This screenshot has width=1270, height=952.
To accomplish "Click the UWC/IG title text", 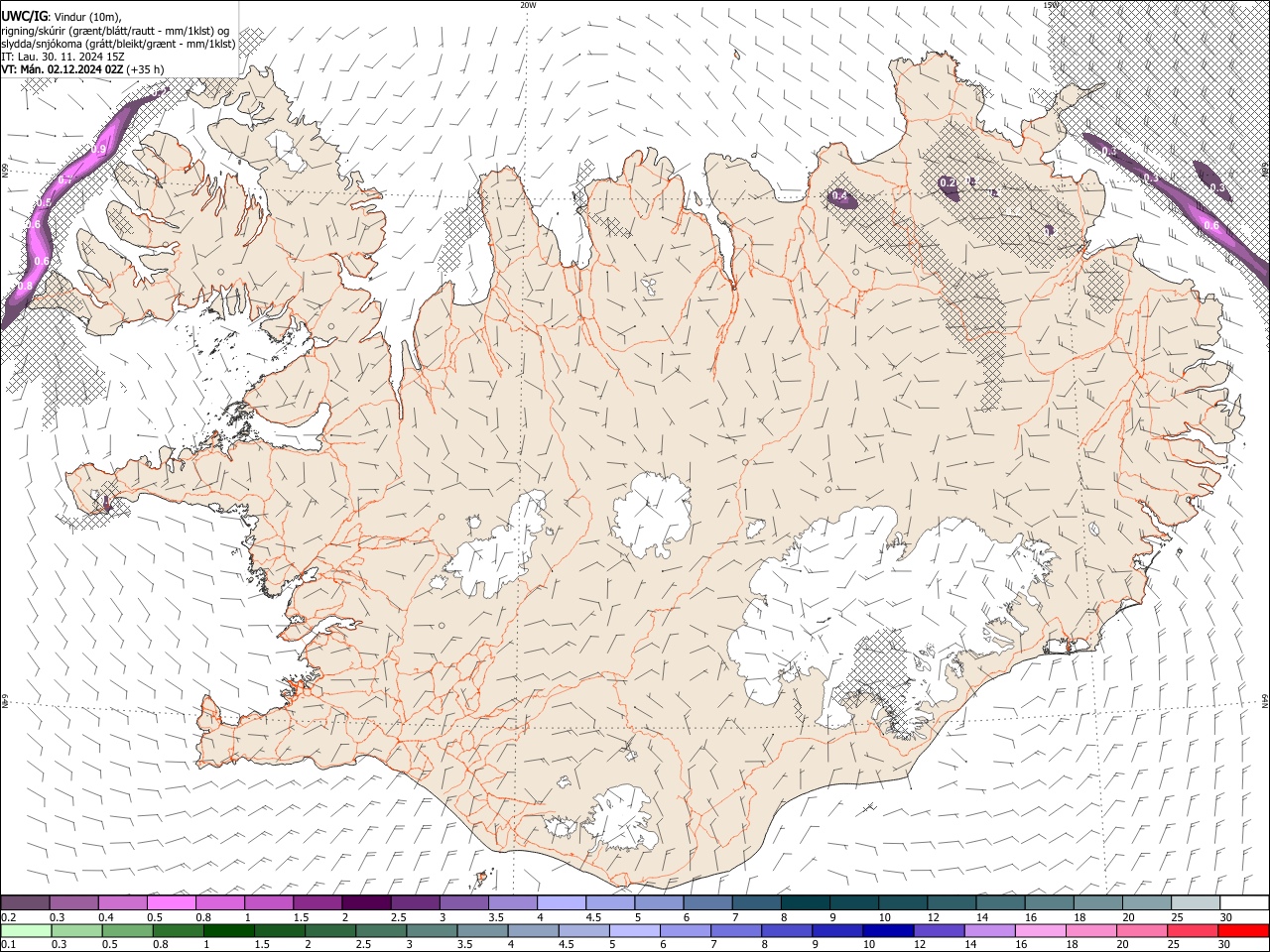I will [24, 17].
